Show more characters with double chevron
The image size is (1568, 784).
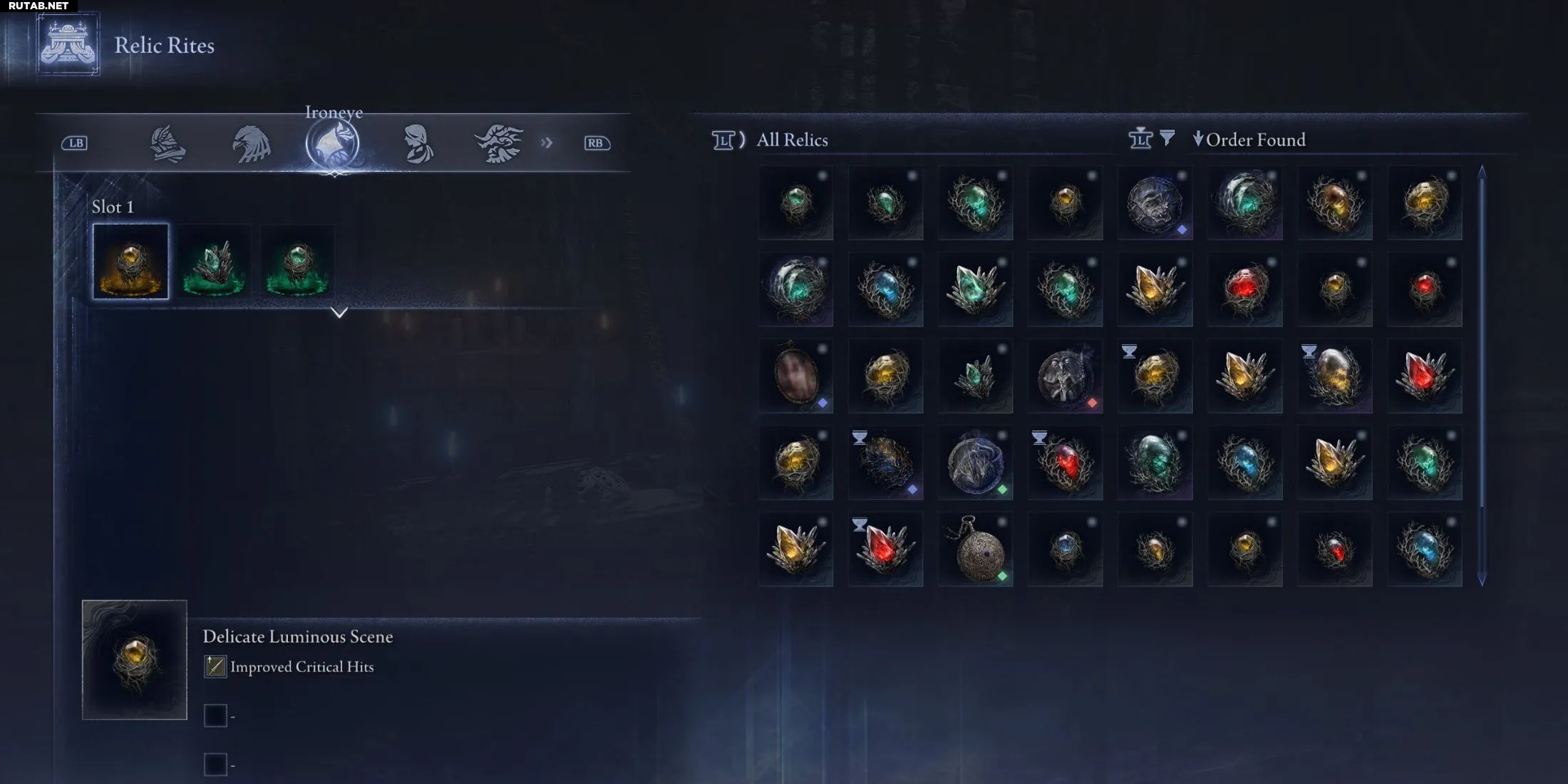pyautogui.click(x=547, y=143)
